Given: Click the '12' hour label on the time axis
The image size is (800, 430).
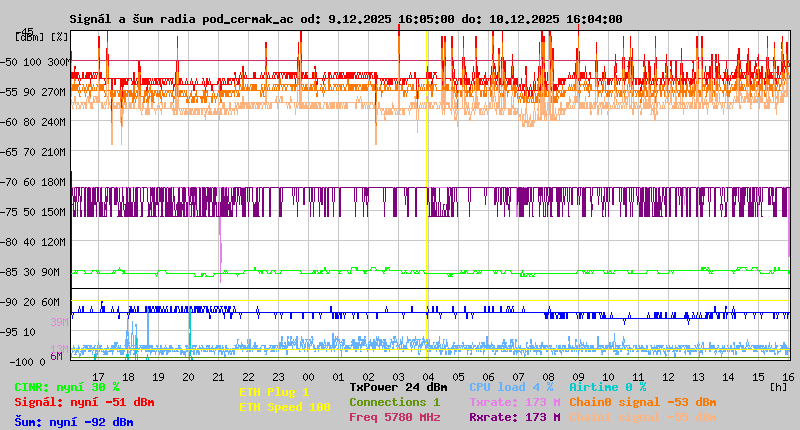Looking at the screenshot, I should [668, 377].
